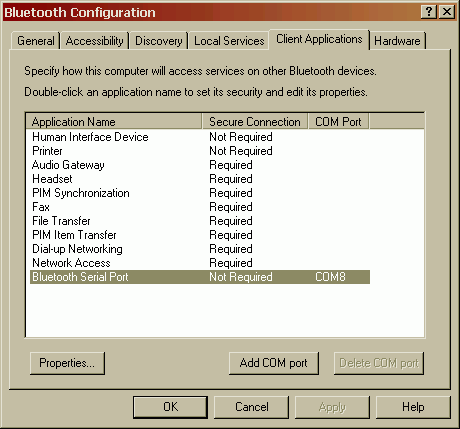This screenshot has height=429, width=460.
Task: Click Required value for Fax
Action: point(231,207)
